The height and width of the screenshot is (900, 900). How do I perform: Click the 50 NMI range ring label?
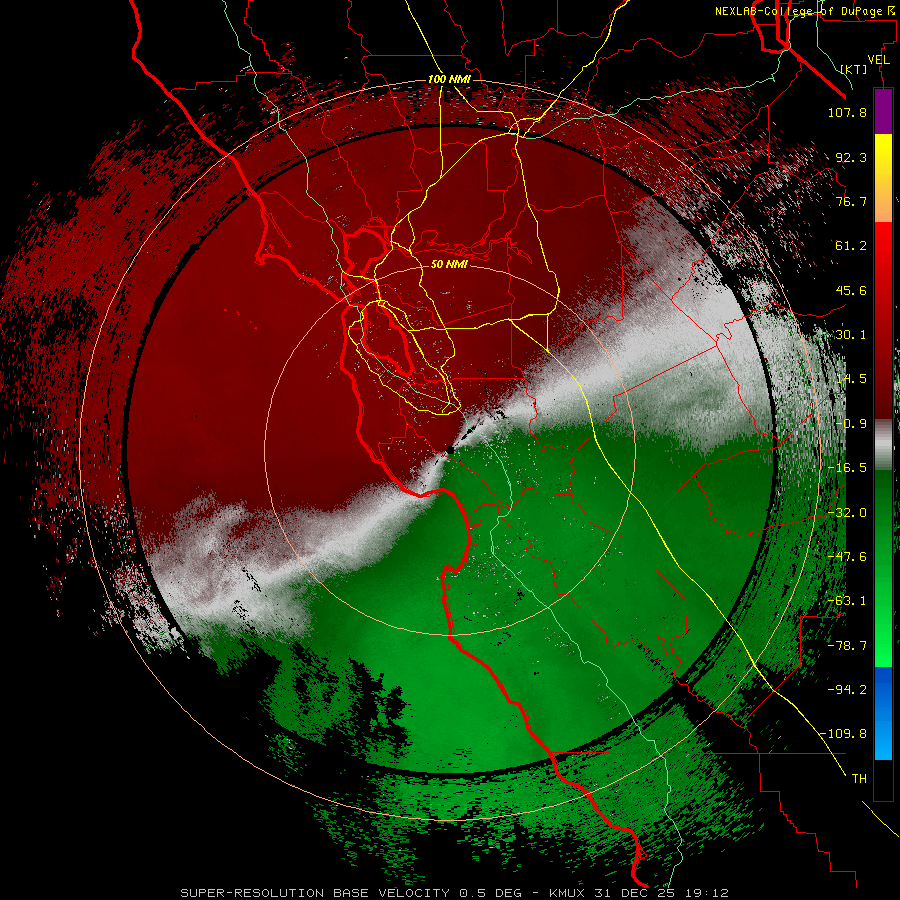point(449,264)
